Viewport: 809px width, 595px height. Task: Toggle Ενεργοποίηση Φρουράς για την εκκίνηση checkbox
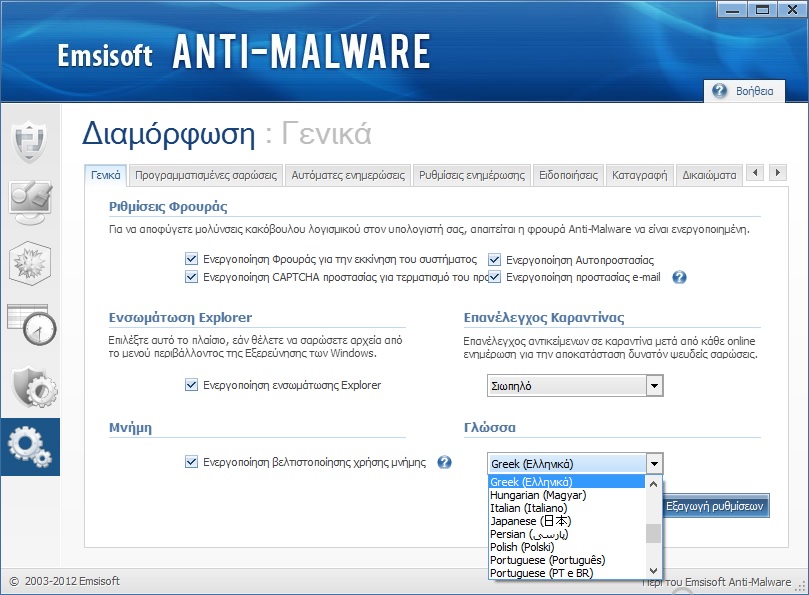click(x=191, y=259)
